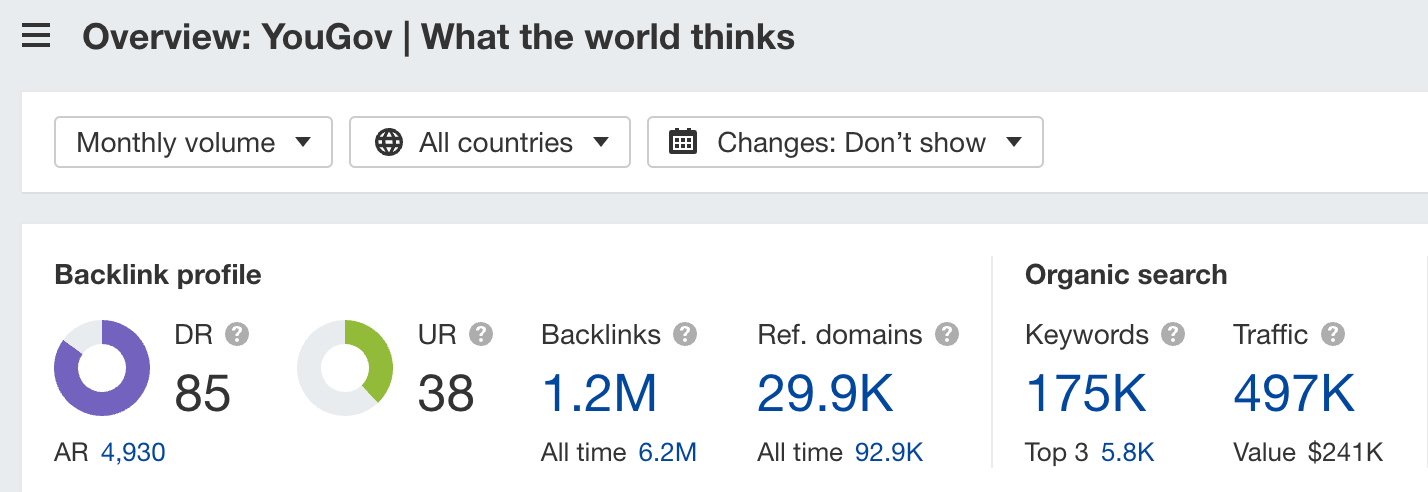Click the Backlink profile heading
The height and width of the screenshot is (492, 1428).
[x=158, y=274]
